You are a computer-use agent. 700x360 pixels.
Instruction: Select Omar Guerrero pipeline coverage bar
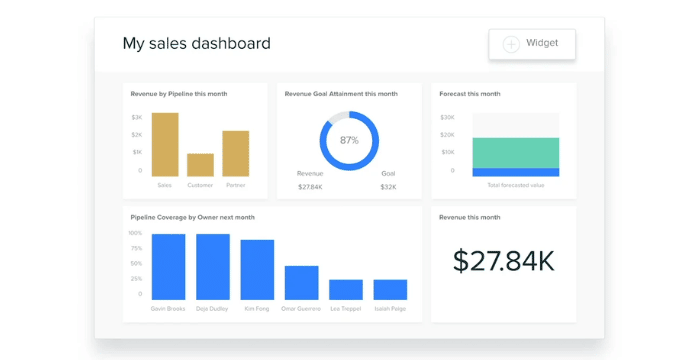(301, 283)
